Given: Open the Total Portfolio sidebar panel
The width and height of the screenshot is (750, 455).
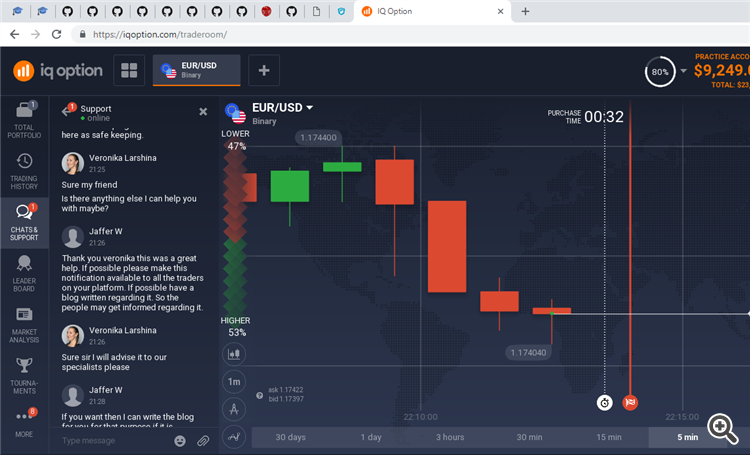Looking at the screenshot, I should [24, 120].
